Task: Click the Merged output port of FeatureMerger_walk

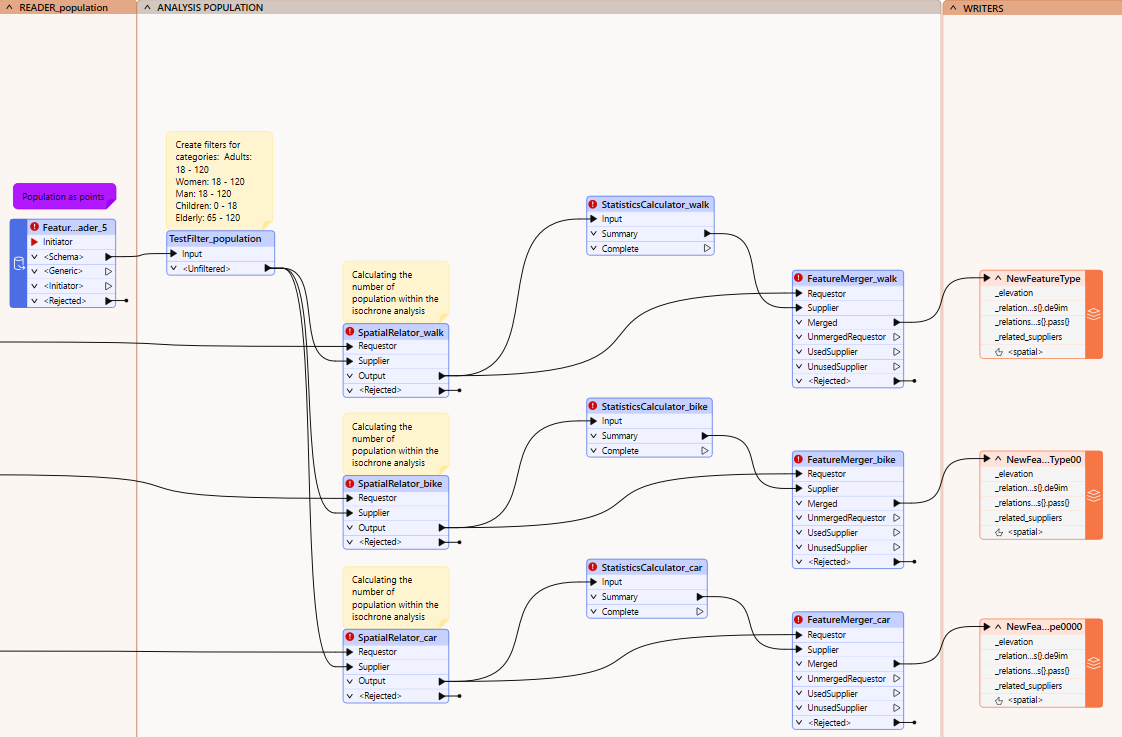Action: 897,323
